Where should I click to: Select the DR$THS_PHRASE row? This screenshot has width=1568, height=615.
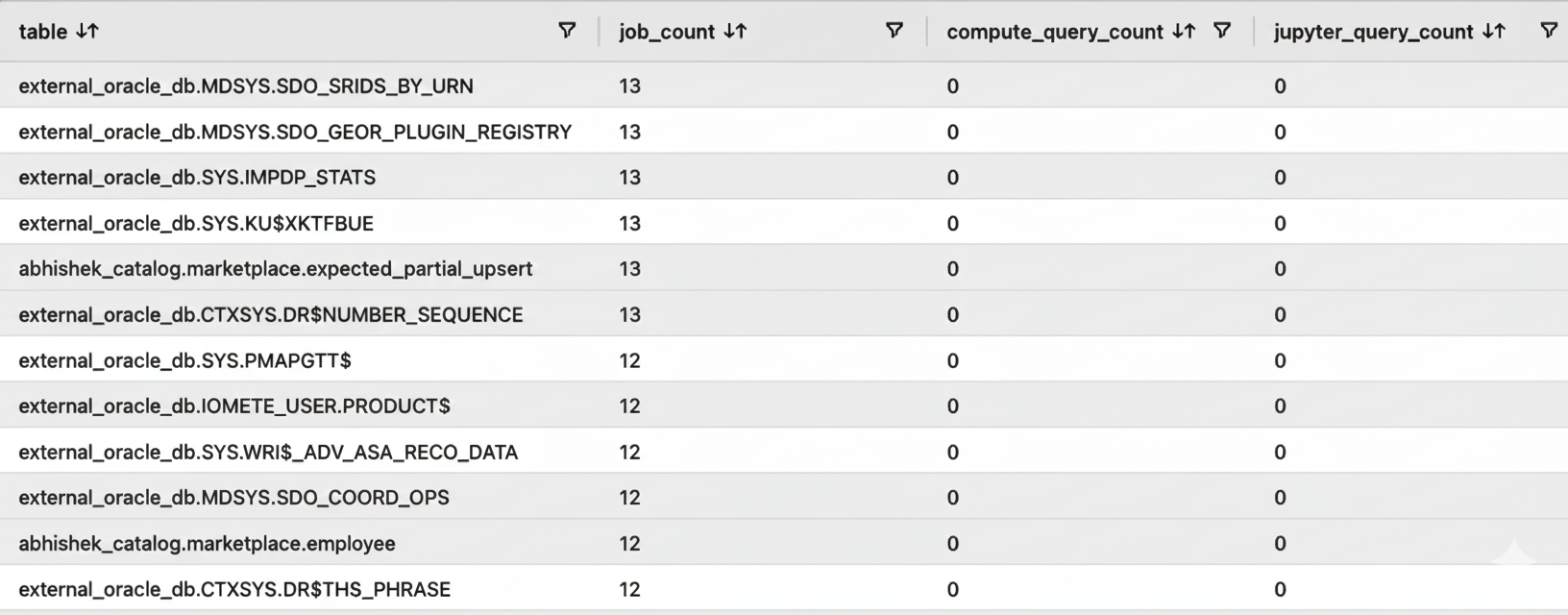coord(234,589)
